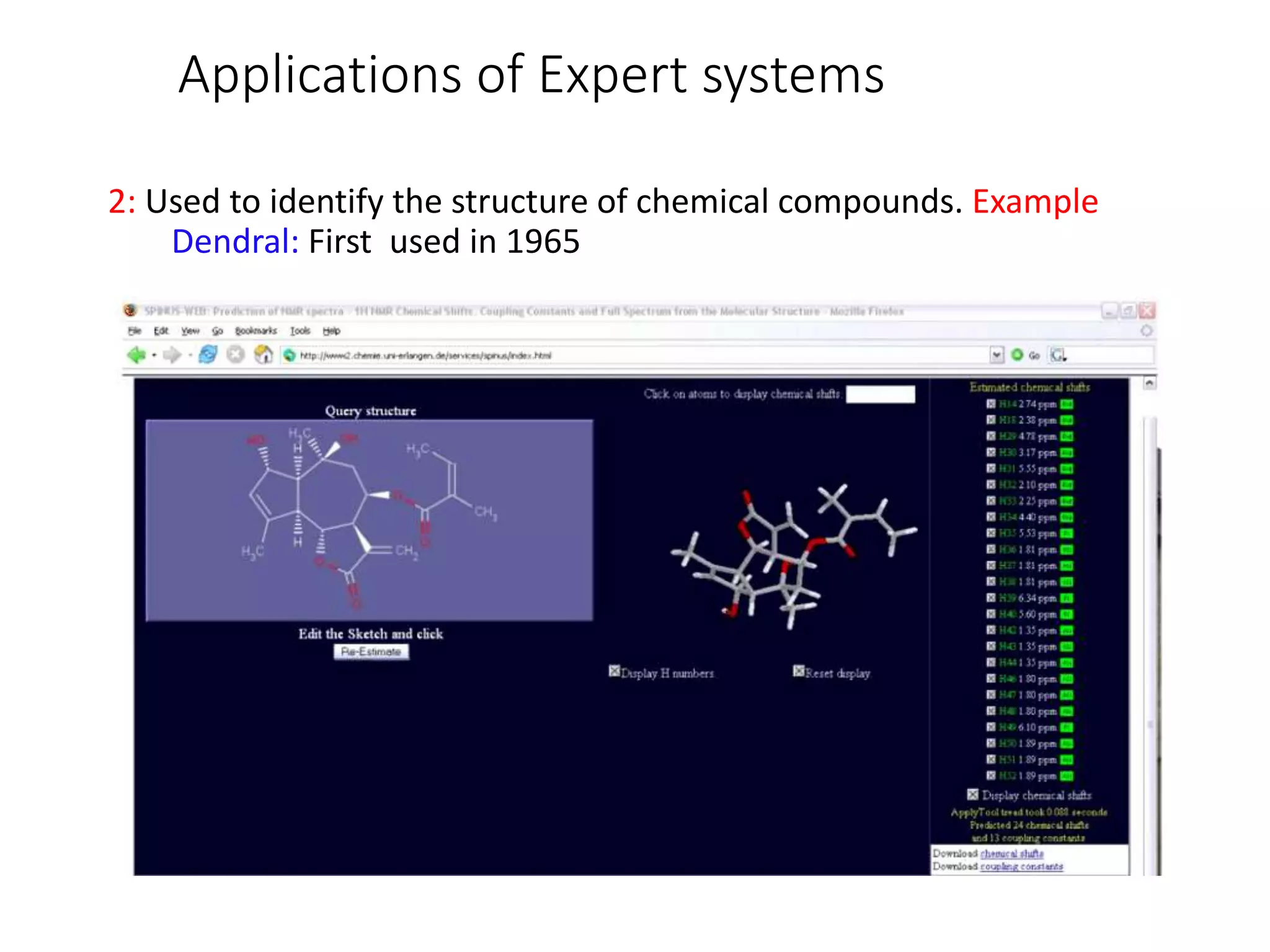Click the "H30" atom label
Screen dimensions: 1270x952
[x=1008, y=452]
